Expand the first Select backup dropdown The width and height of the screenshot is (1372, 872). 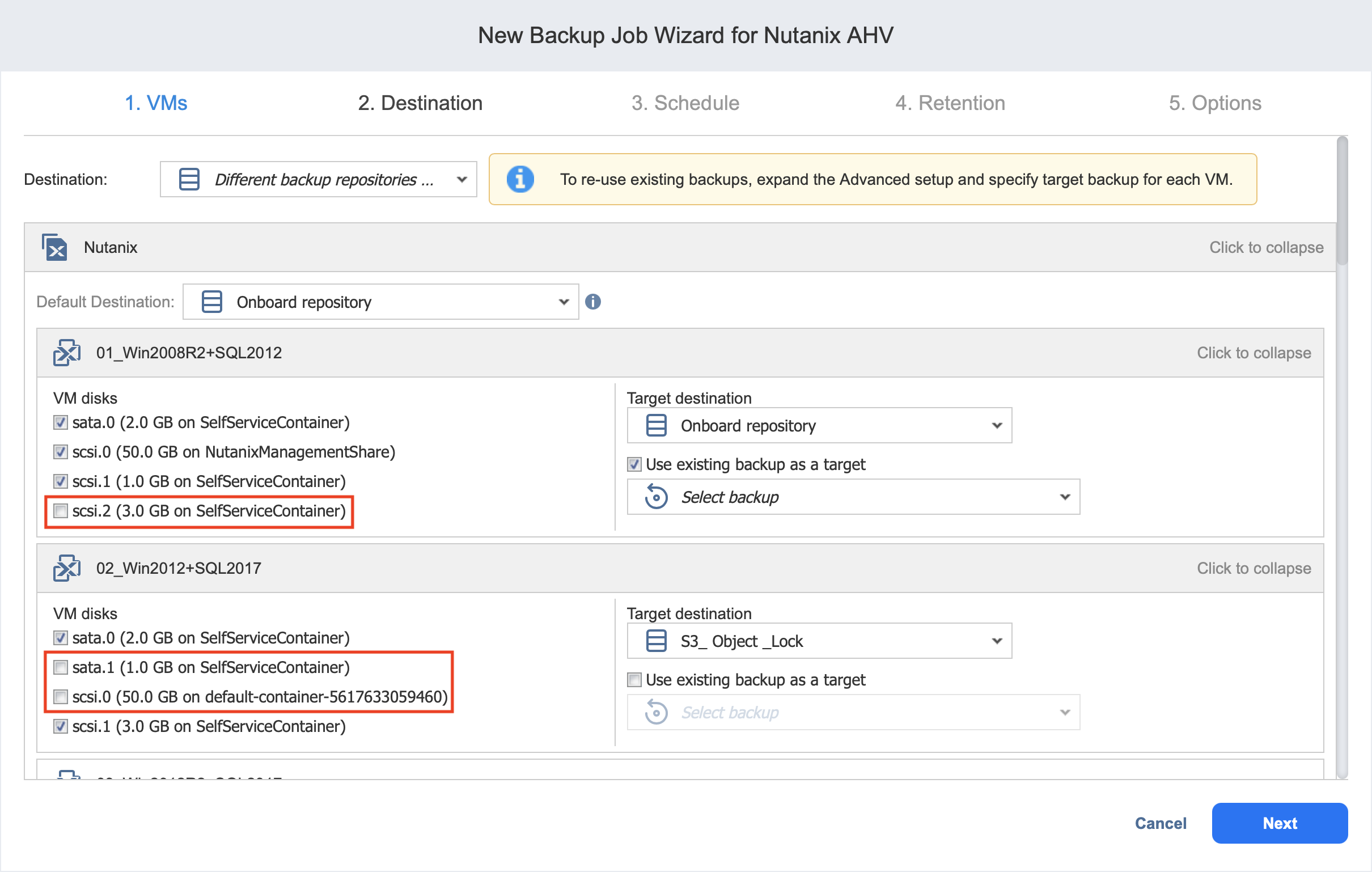853,497
